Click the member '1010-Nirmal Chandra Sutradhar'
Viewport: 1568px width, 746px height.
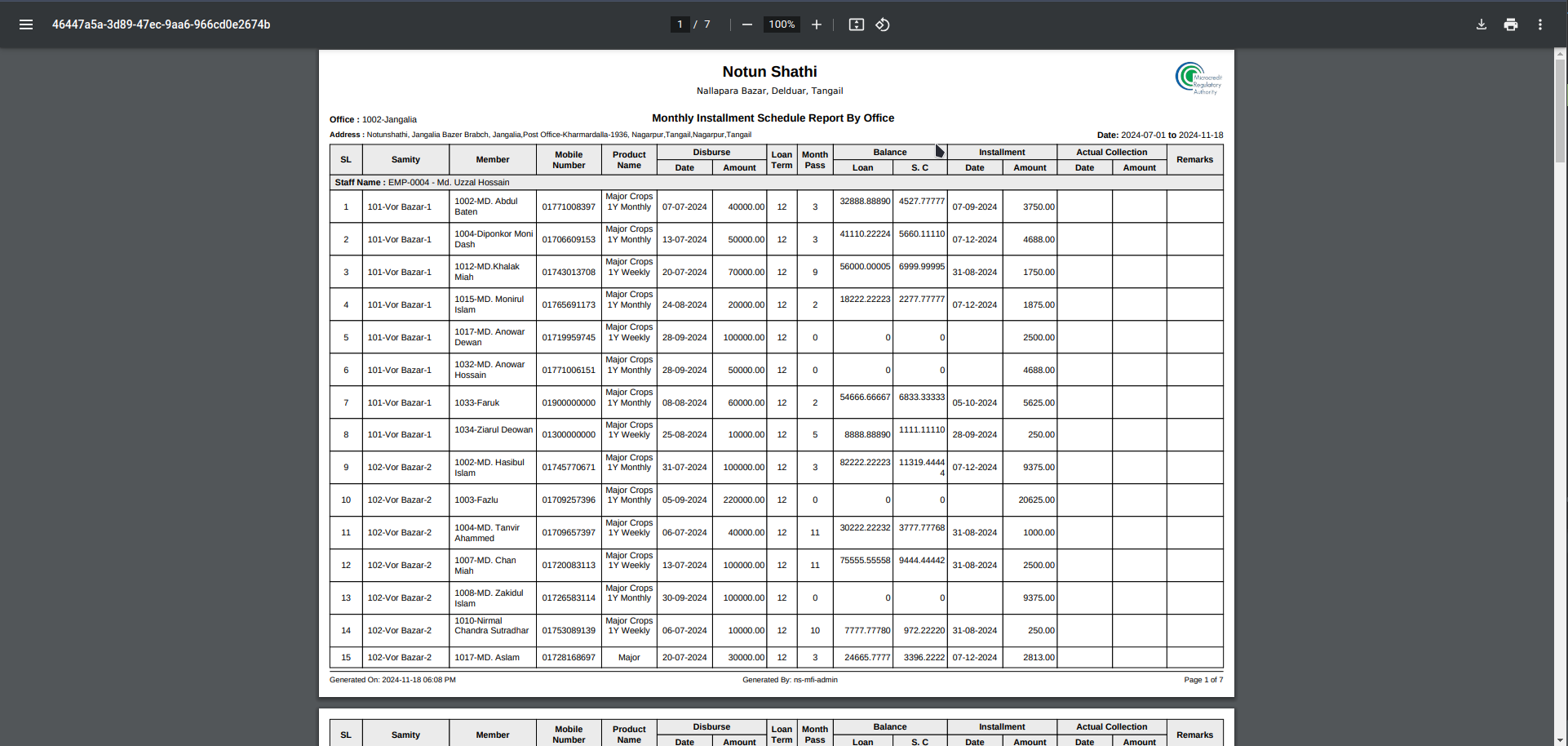[491, 625]
